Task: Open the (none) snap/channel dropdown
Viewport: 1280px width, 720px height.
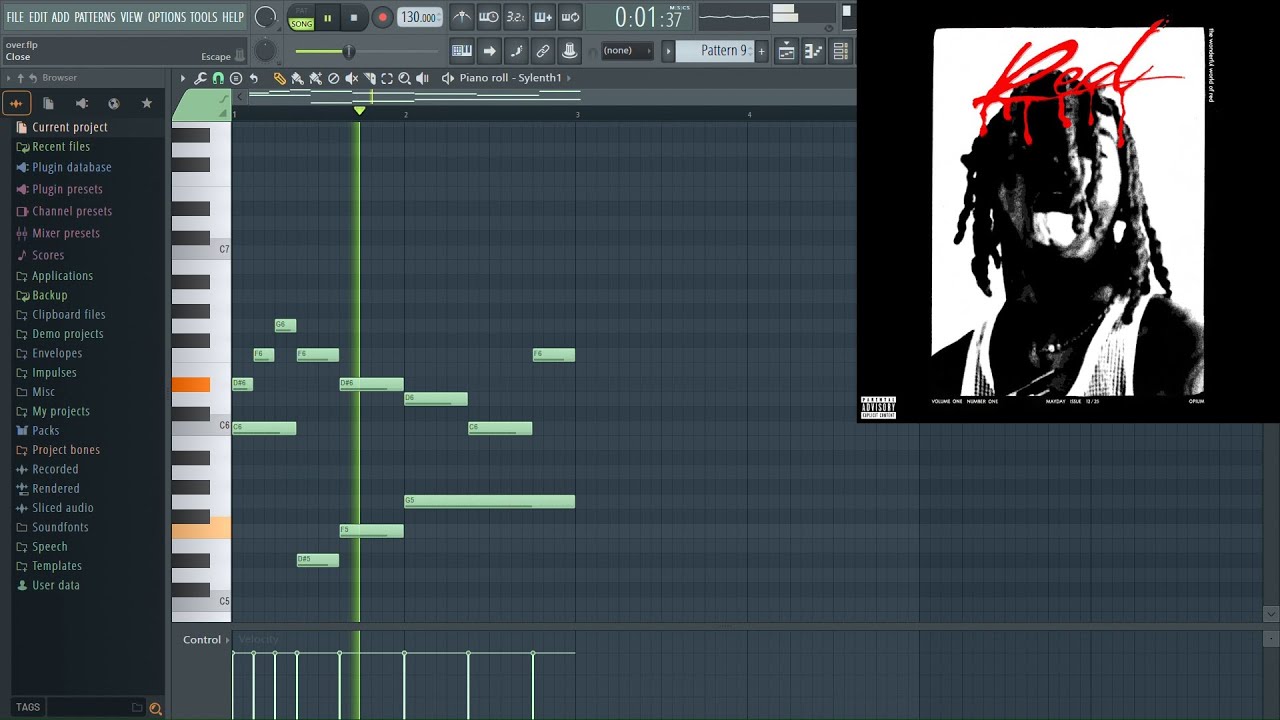Action: coord(626,50)
